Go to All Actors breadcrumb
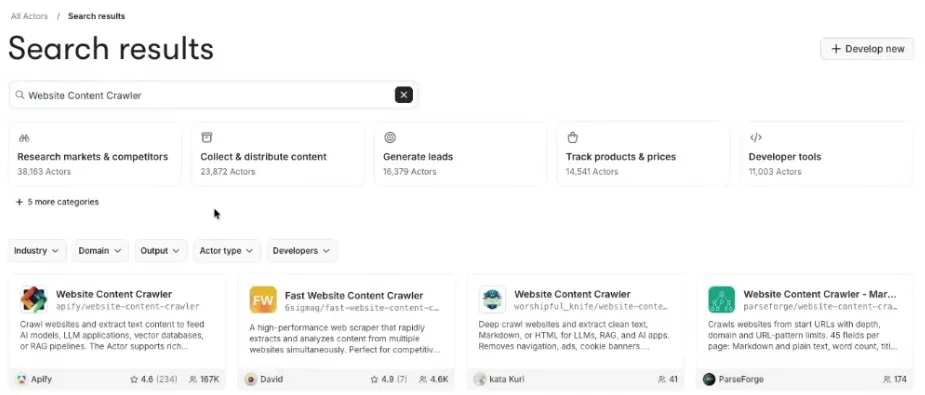This screenshot has width=925, height=395. click(29, 16)
